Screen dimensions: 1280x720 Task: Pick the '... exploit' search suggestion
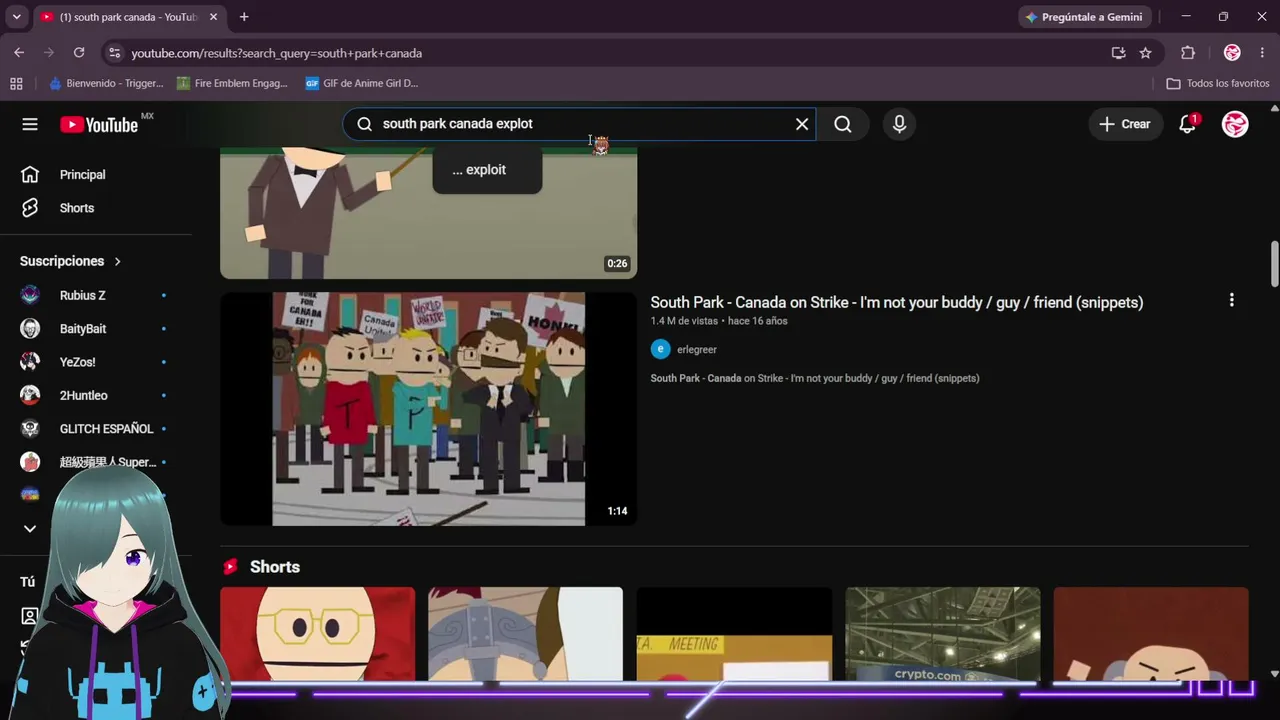[487, 170]
